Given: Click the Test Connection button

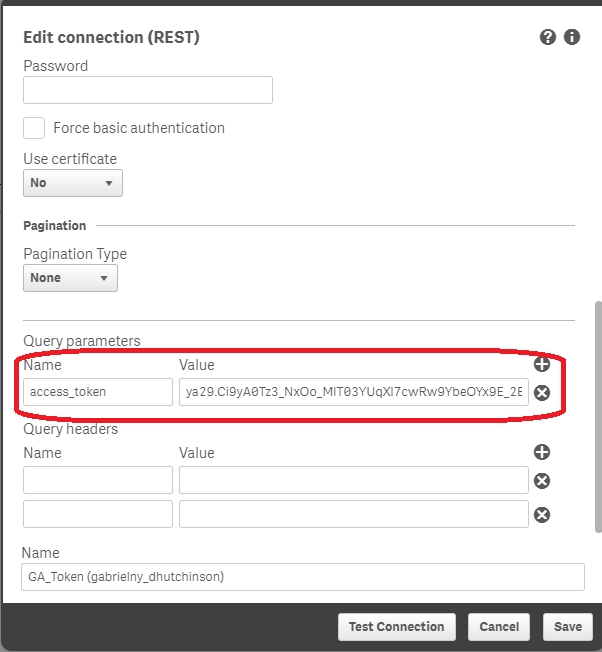Looking at the screenshot, I should tap(397, 627).
